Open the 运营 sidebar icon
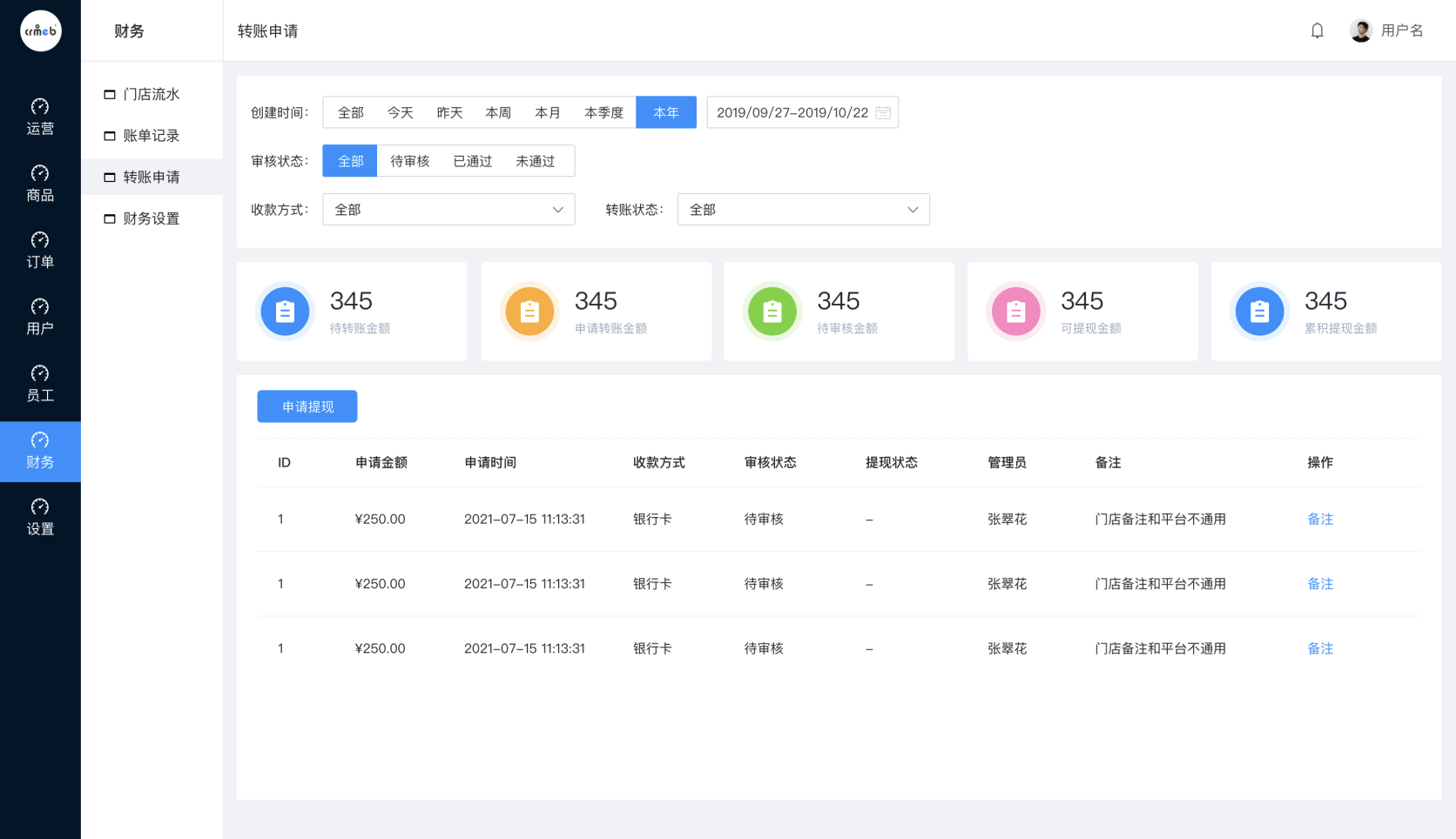Image resolution: width=1456 pixels, height=839 pixels. coord(40,107)
